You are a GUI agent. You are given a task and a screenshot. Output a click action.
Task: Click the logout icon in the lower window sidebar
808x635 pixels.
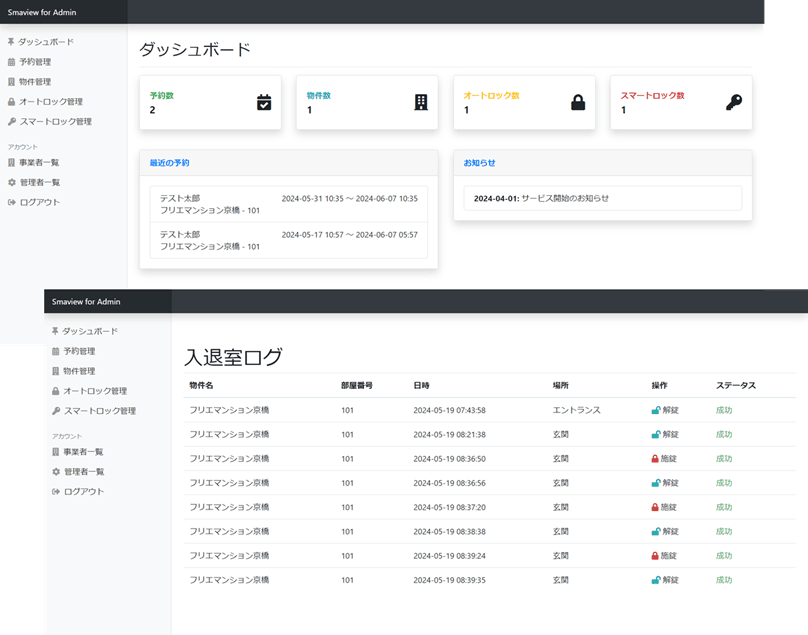(x=56, y=492)
